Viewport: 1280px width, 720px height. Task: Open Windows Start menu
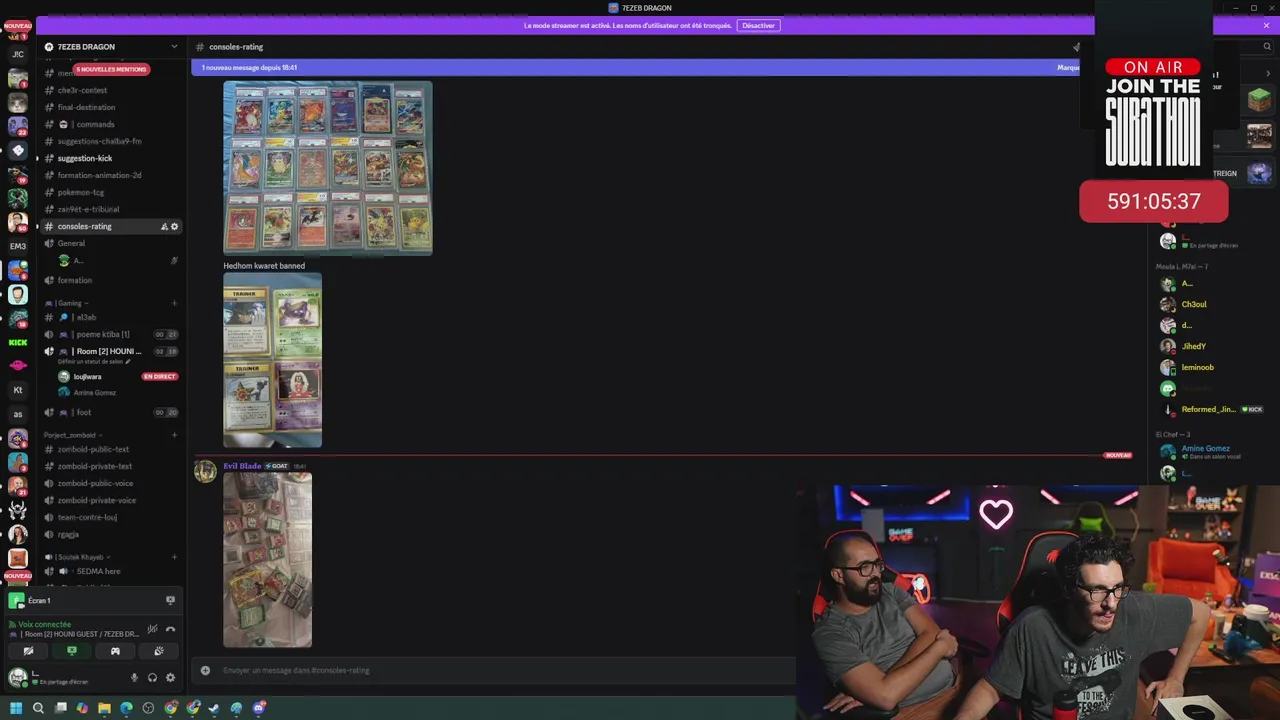point(16,708)
